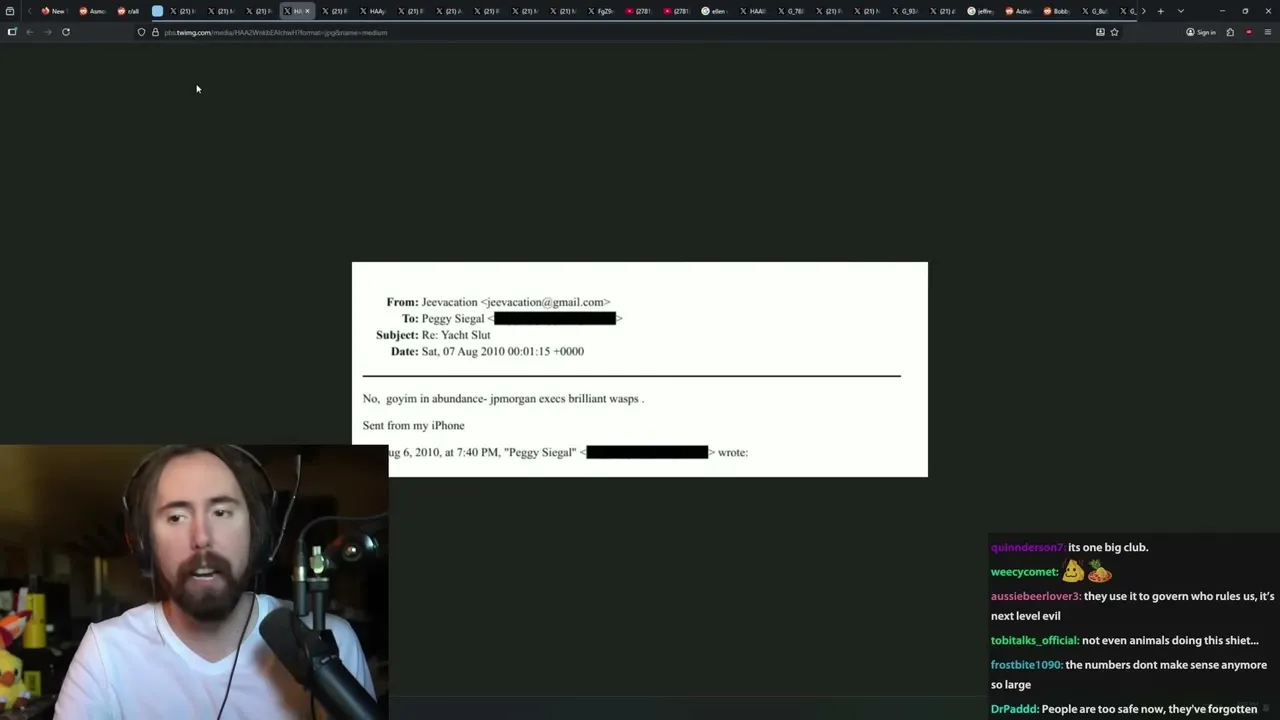1280x720 pixels.
Task: Click chat username "frostbite1090"
Action: 1027,665
